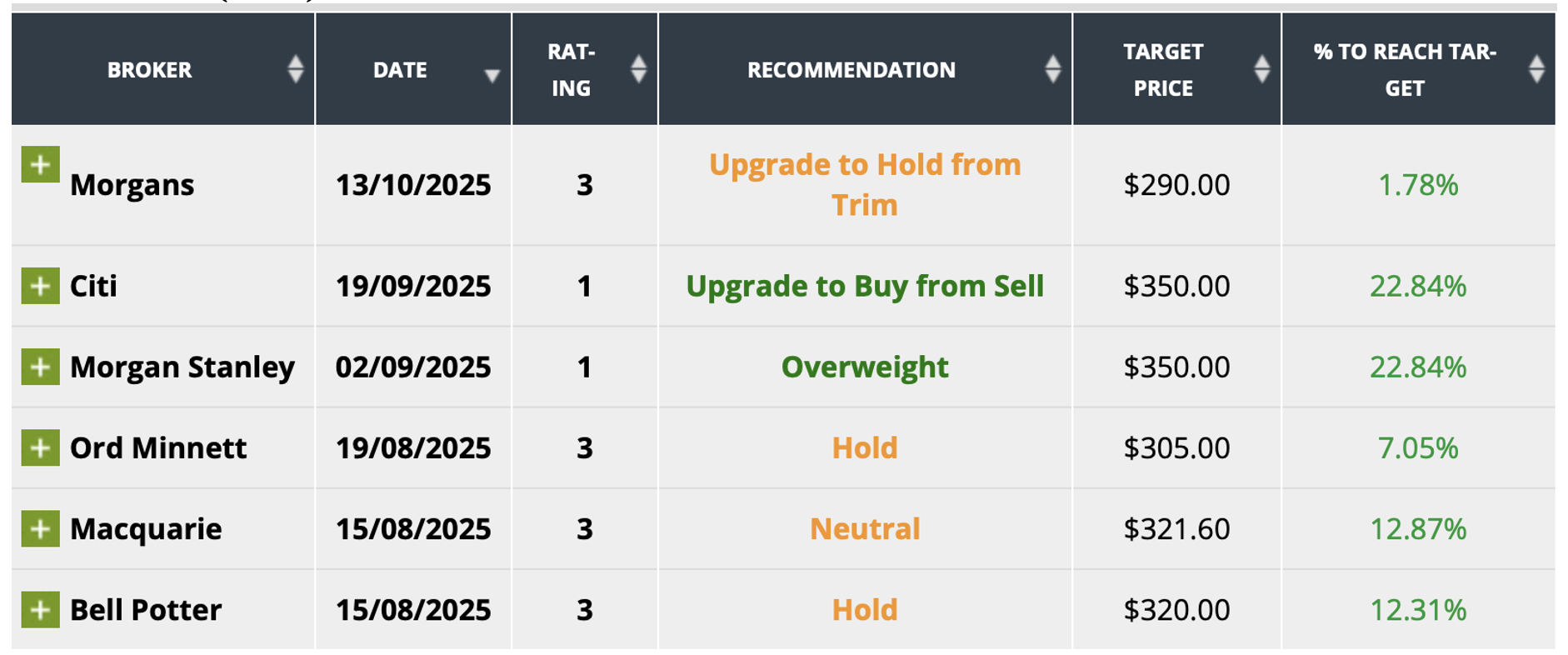Click the Recommendation column sort arrows

(1052, 69)
